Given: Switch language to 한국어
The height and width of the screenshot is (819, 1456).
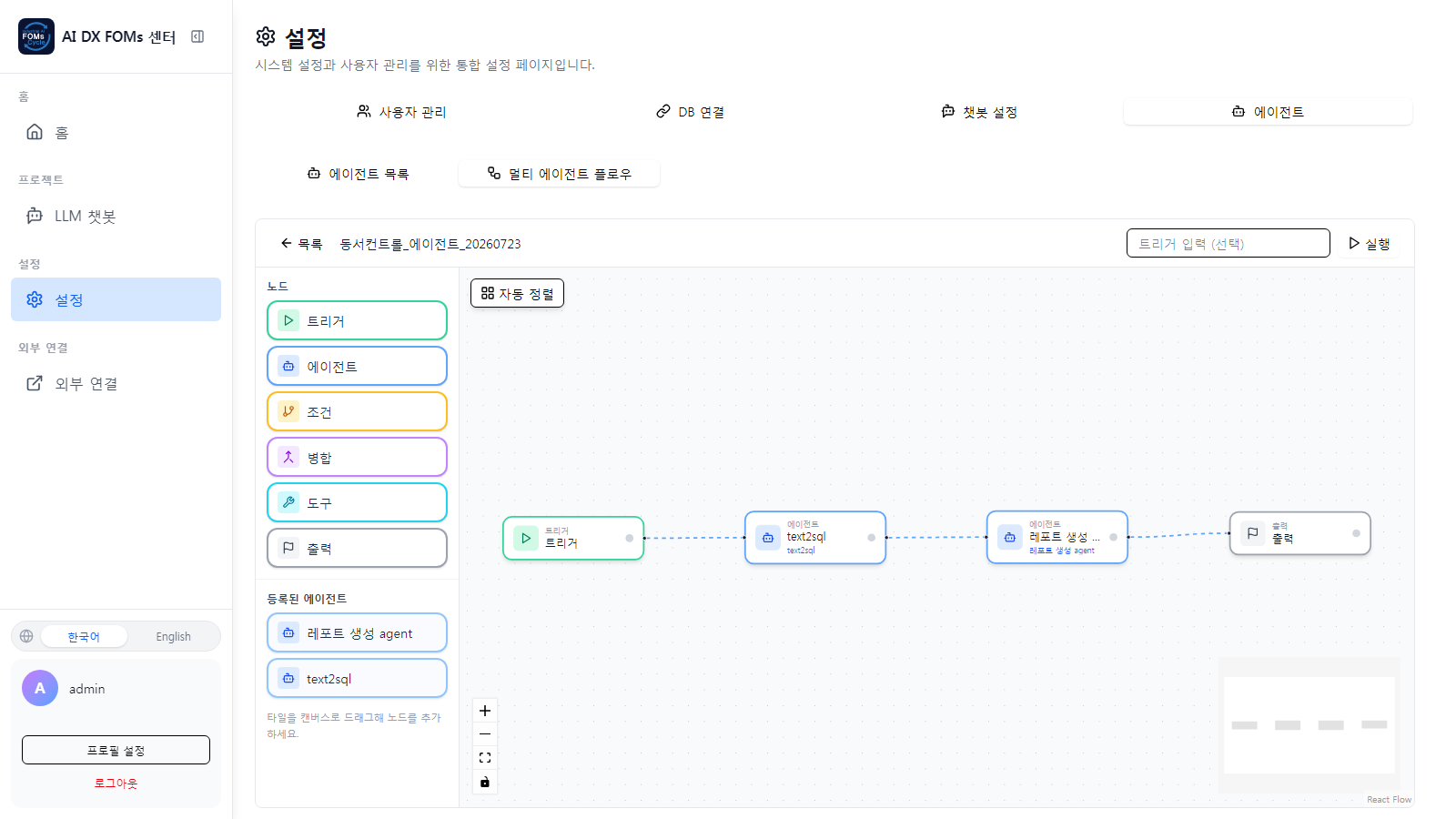Looking at the screenshot, I should 84,637.
